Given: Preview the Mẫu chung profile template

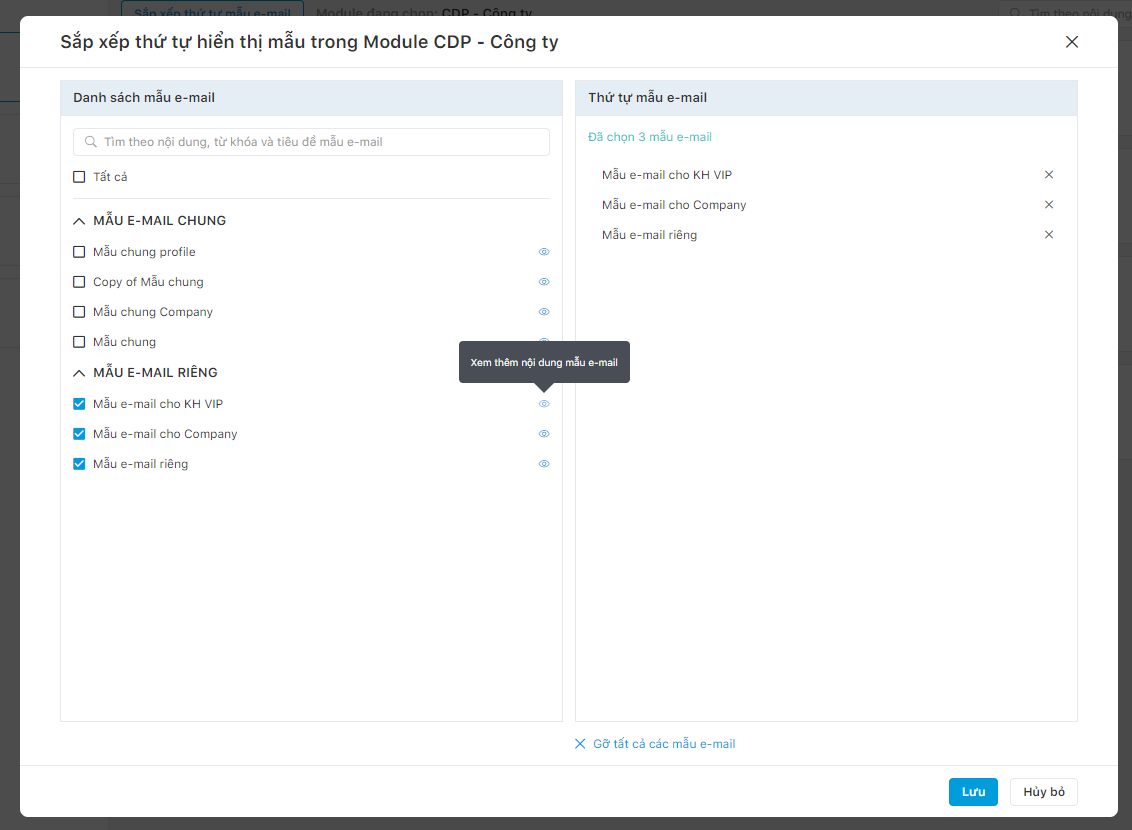Looking at the screenshot, I should point(544,252).
